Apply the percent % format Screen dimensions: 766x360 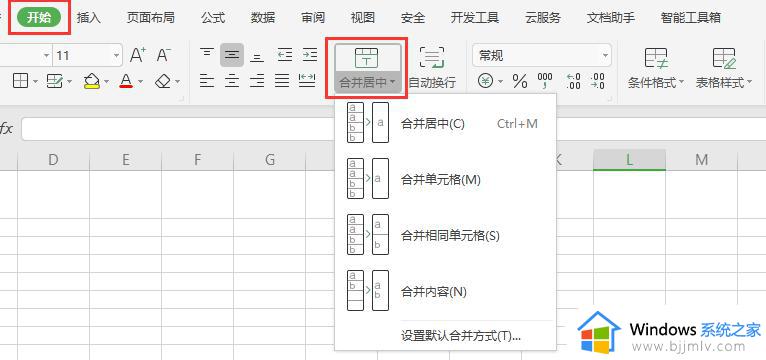pos(520,81)
